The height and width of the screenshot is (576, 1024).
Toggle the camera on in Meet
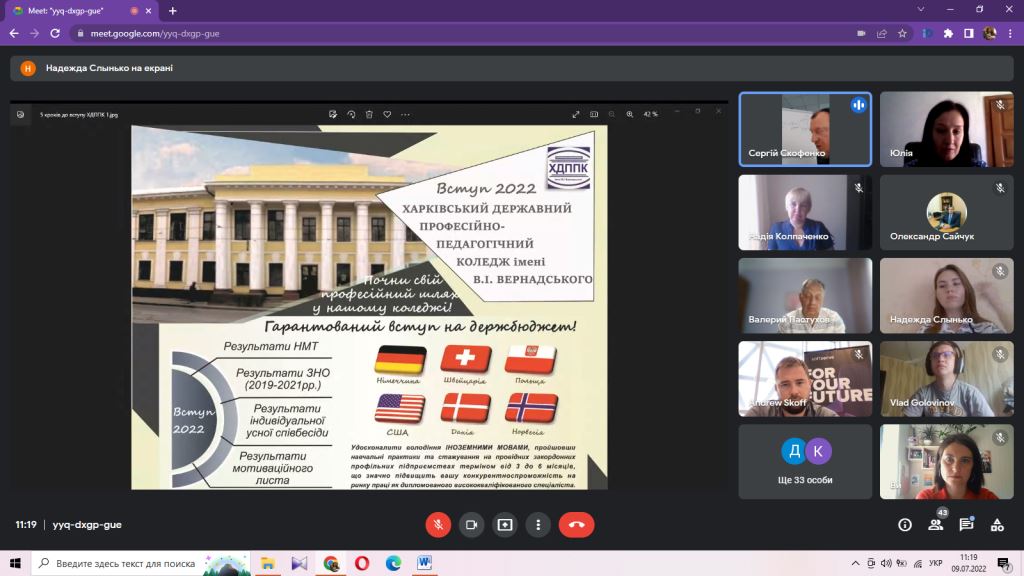click(x=471, y=525)
